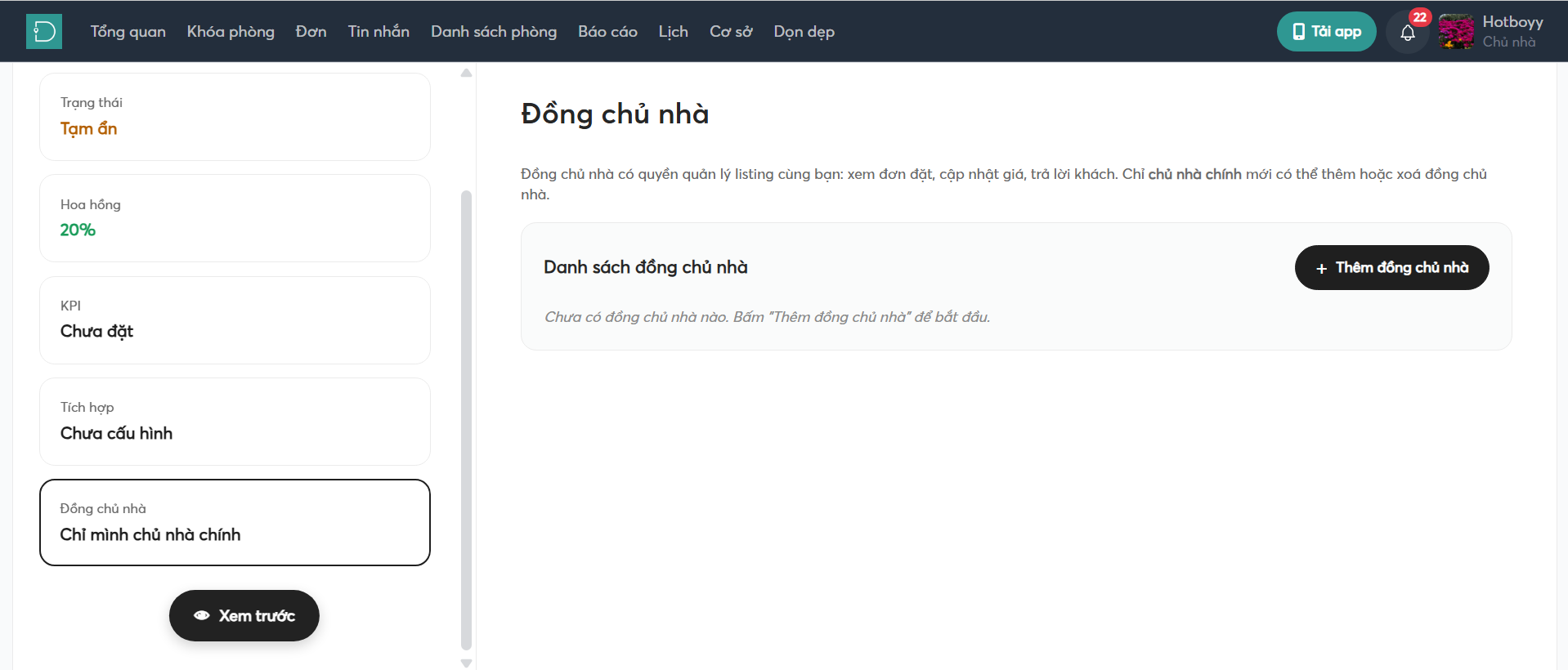Viewport: 1568px width, 670px height.
Task: Open the Tổng quan menu
Action: click(x=128, y=32)
